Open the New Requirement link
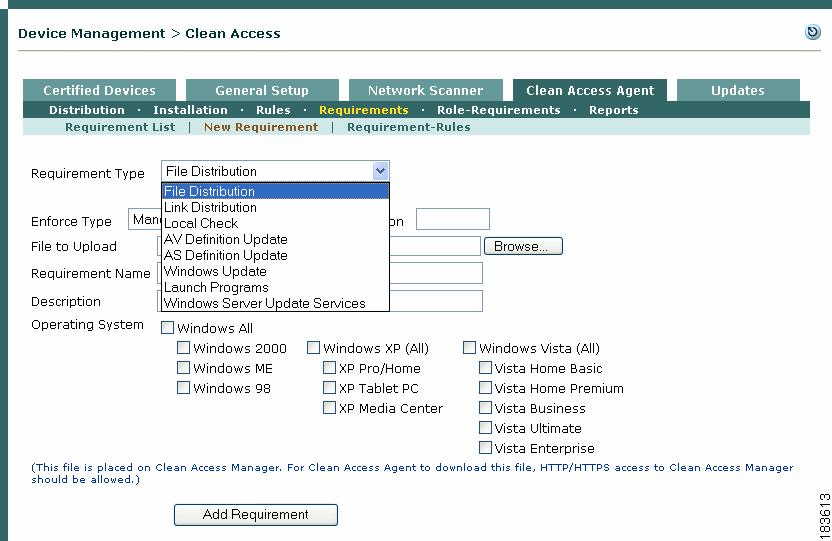Image resolution: width=832 pixels, height=541 pixels. [261, 127]
